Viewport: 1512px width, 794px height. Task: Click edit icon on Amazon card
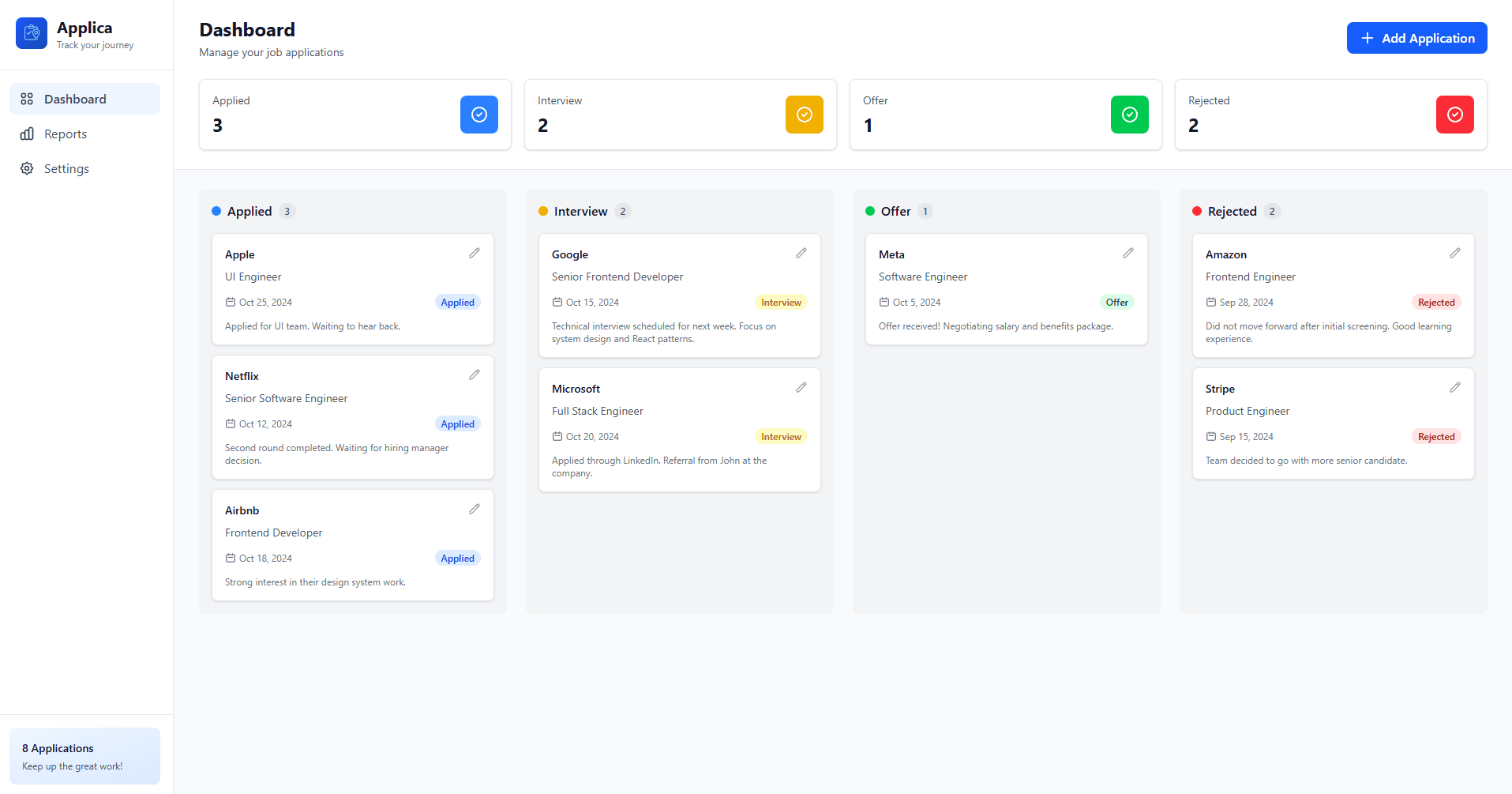(x=1454, y=253)
